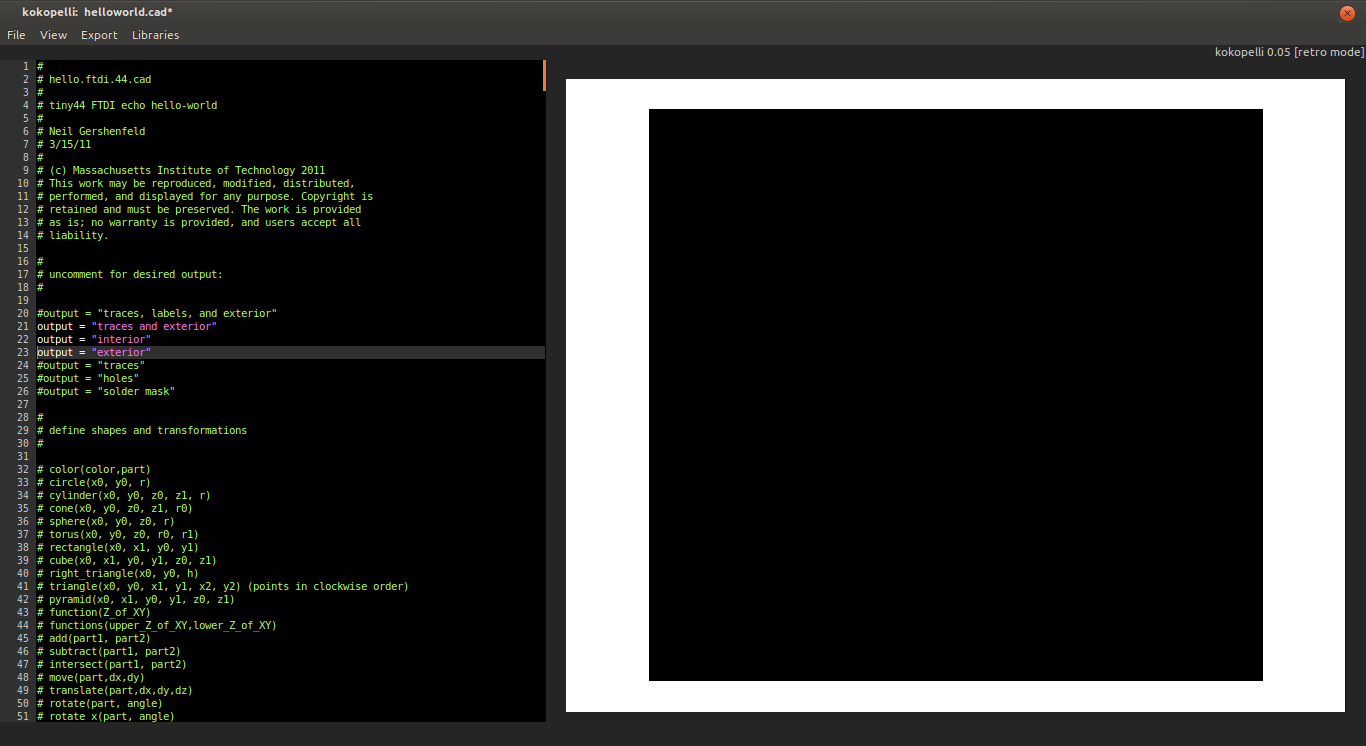
Task: Click the "# color(color,part)" comment line
Action: [94, 469]
